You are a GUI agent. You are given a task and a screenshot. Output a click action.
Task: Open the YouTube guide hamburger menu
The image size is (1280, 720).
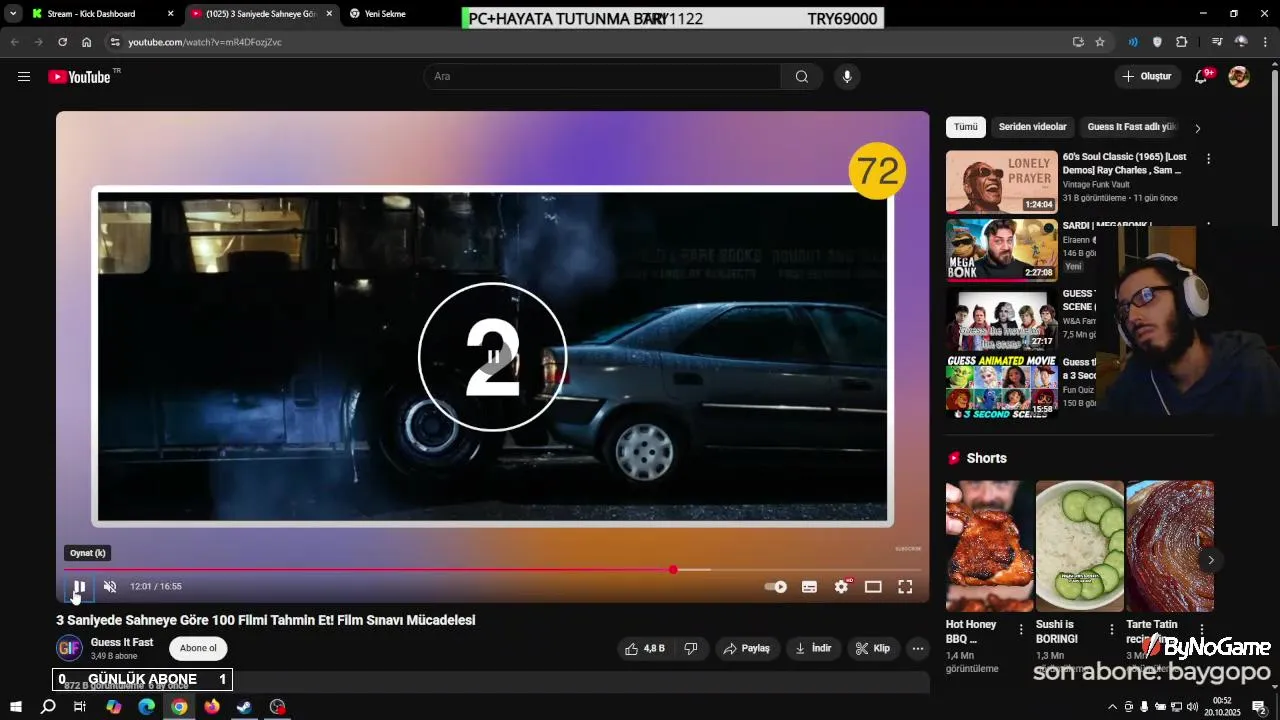click(x=24, y=76)
